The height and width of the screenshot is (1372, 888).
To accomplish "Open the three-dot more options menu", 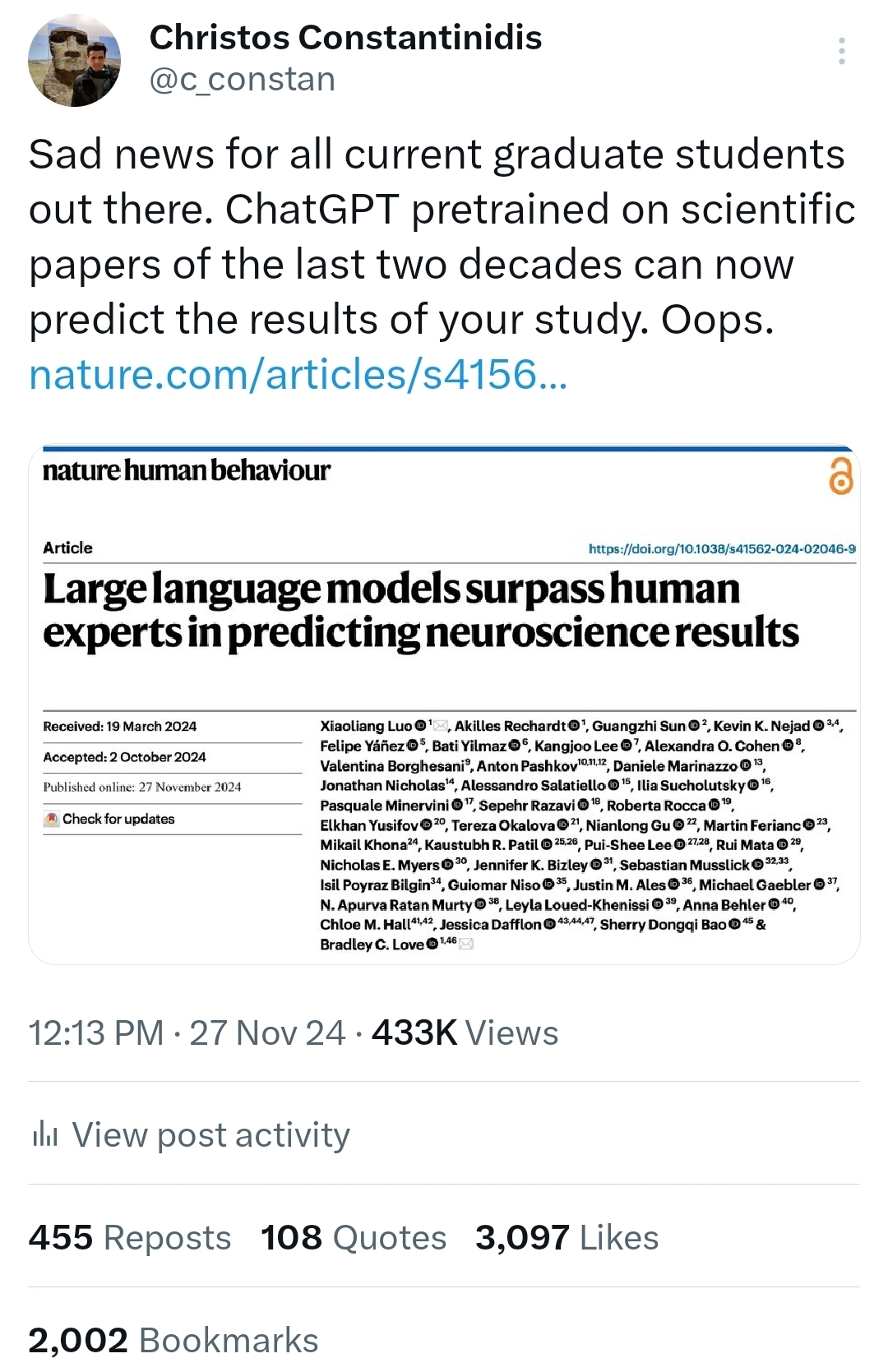I will click(841, 51).
